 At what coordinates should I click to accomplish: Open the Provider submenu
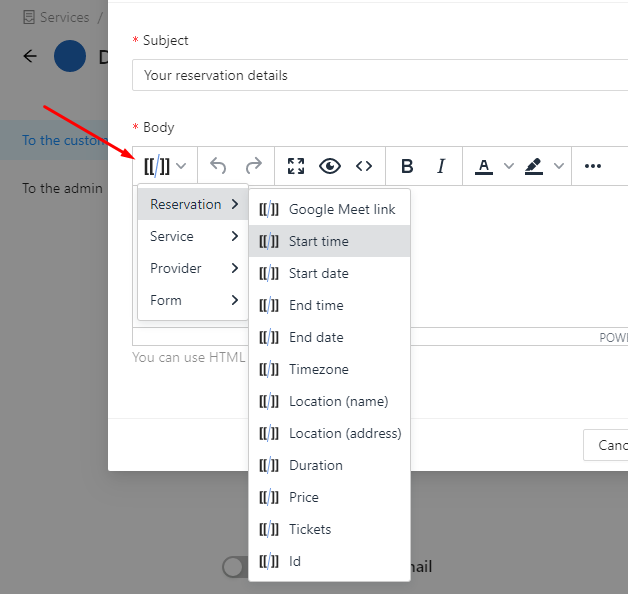point(193,268)
